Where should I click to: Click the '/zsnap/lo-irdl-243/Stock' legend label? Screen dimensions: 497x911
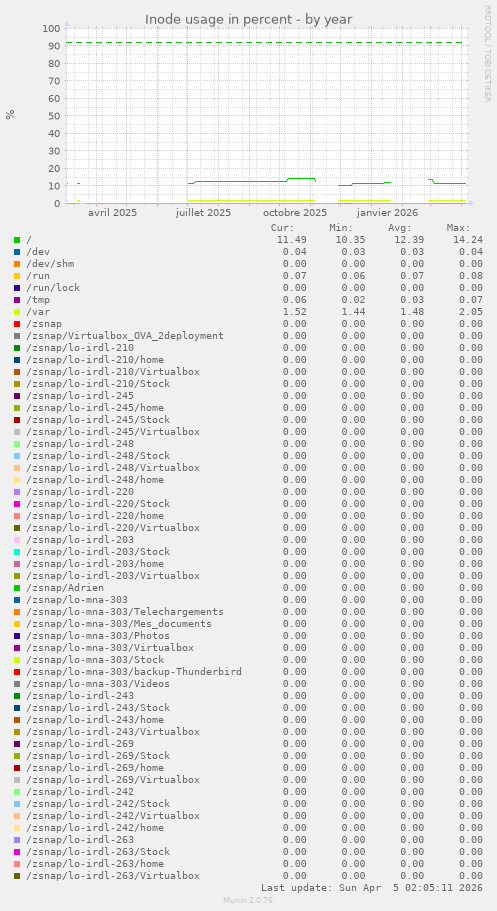(98, 708)
